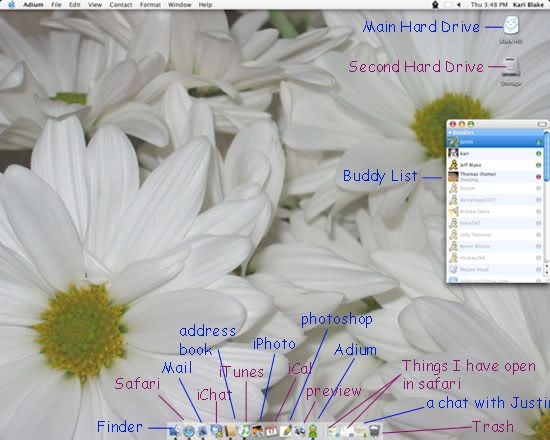This screenshot has width=550, height=440.
Task: Launch Photoshop feather icon in Dock
Action: click(x=286, y=431)
